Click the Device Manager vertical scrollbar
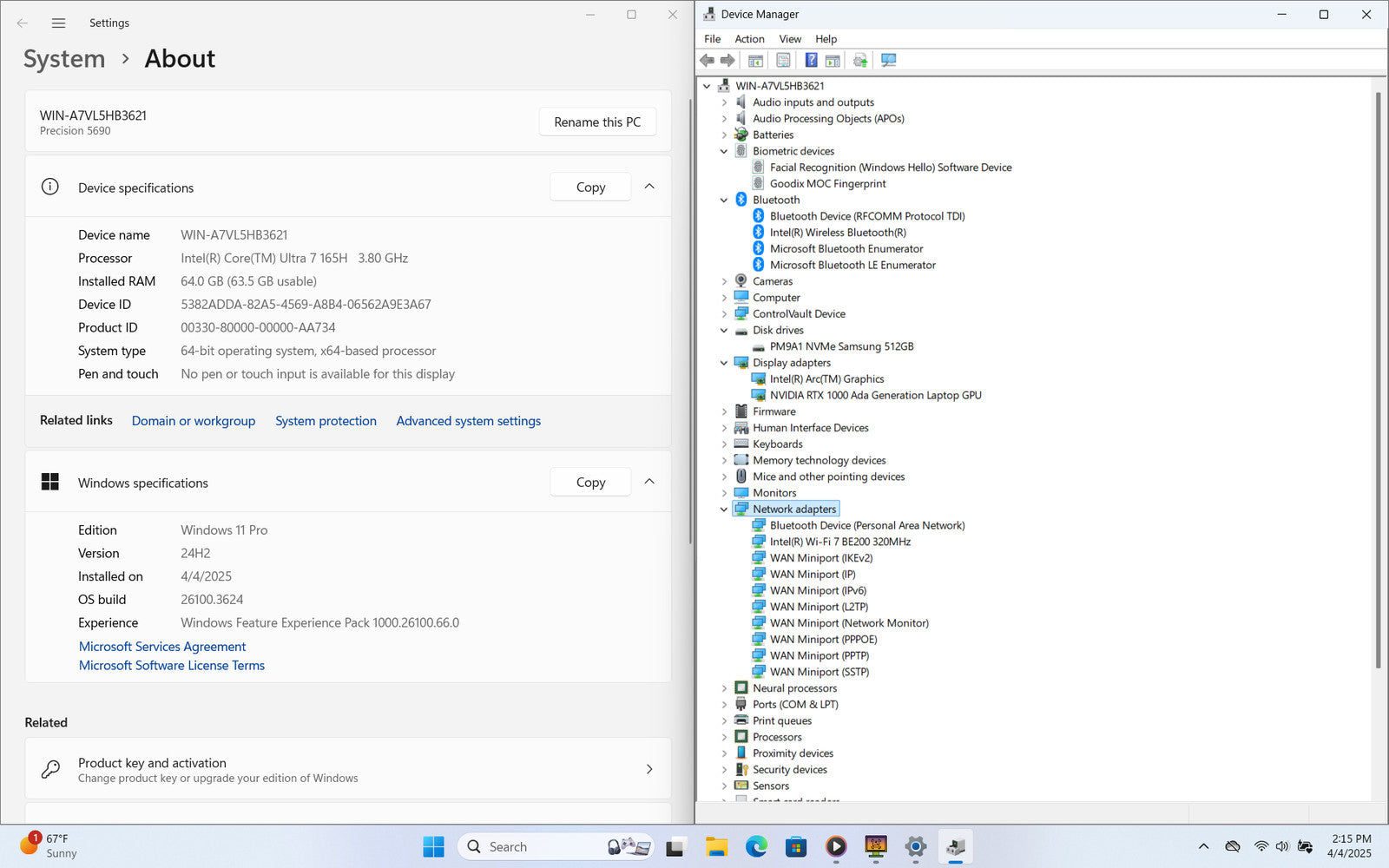 point(1378,379)
